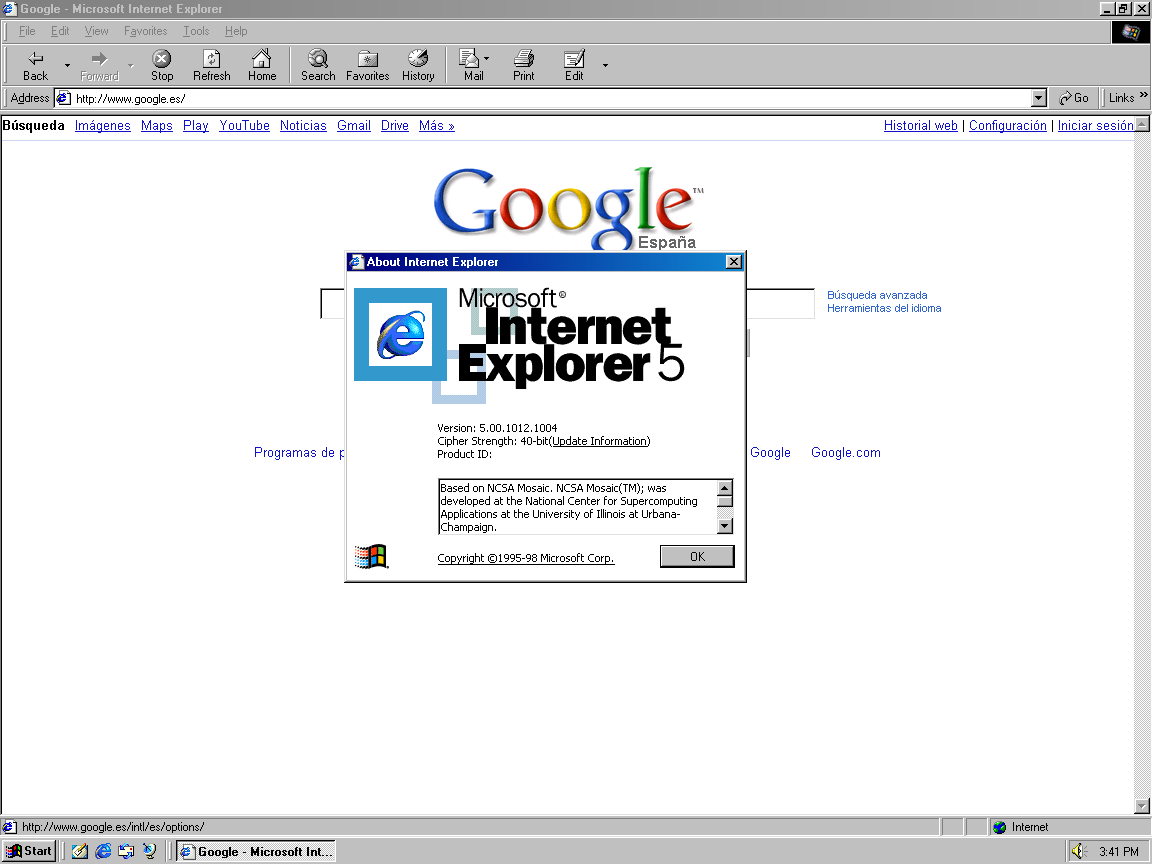The height and width of the screenshot is (864, 1152).
Task: Click the Herramientas del idioma link
Action: click(x=884, y=309)
